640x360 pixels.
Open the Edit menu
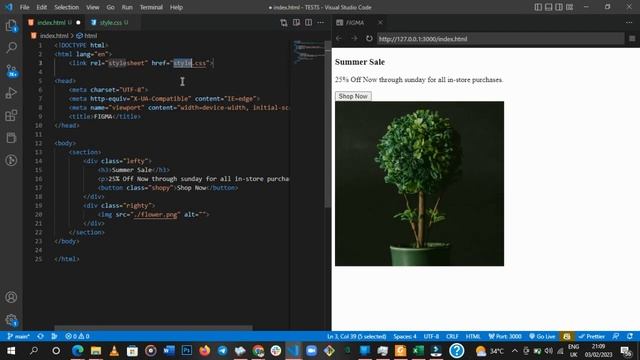(x=41, y=7)
